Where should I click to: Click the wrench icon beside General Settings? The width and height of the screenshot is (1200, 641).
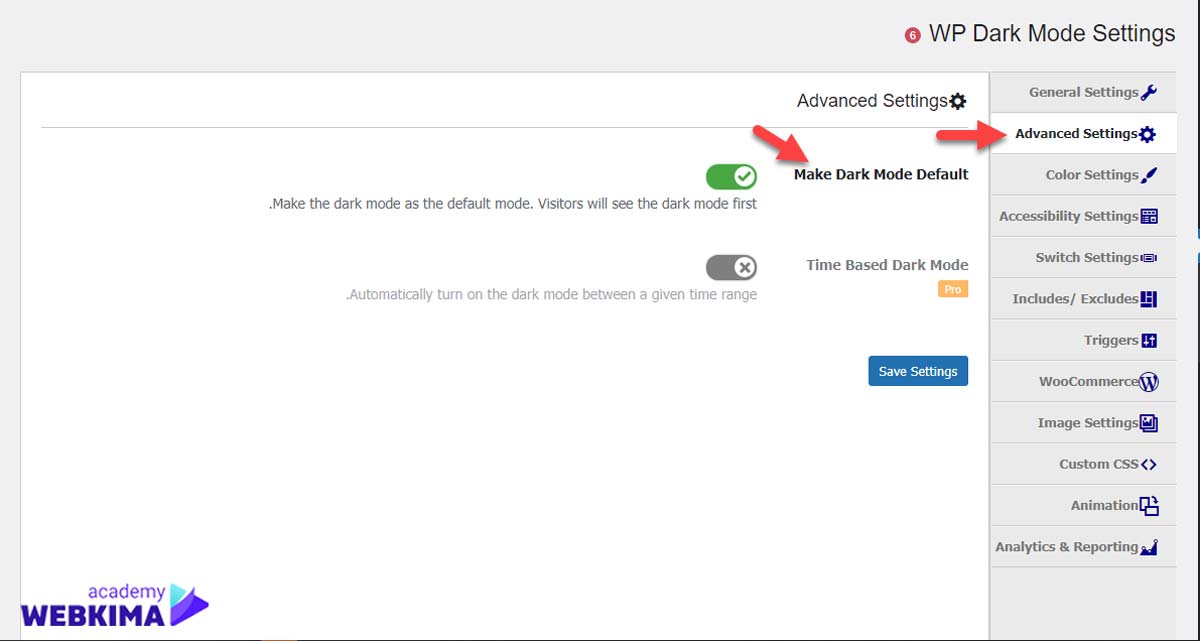click(x=1149, y=92)
